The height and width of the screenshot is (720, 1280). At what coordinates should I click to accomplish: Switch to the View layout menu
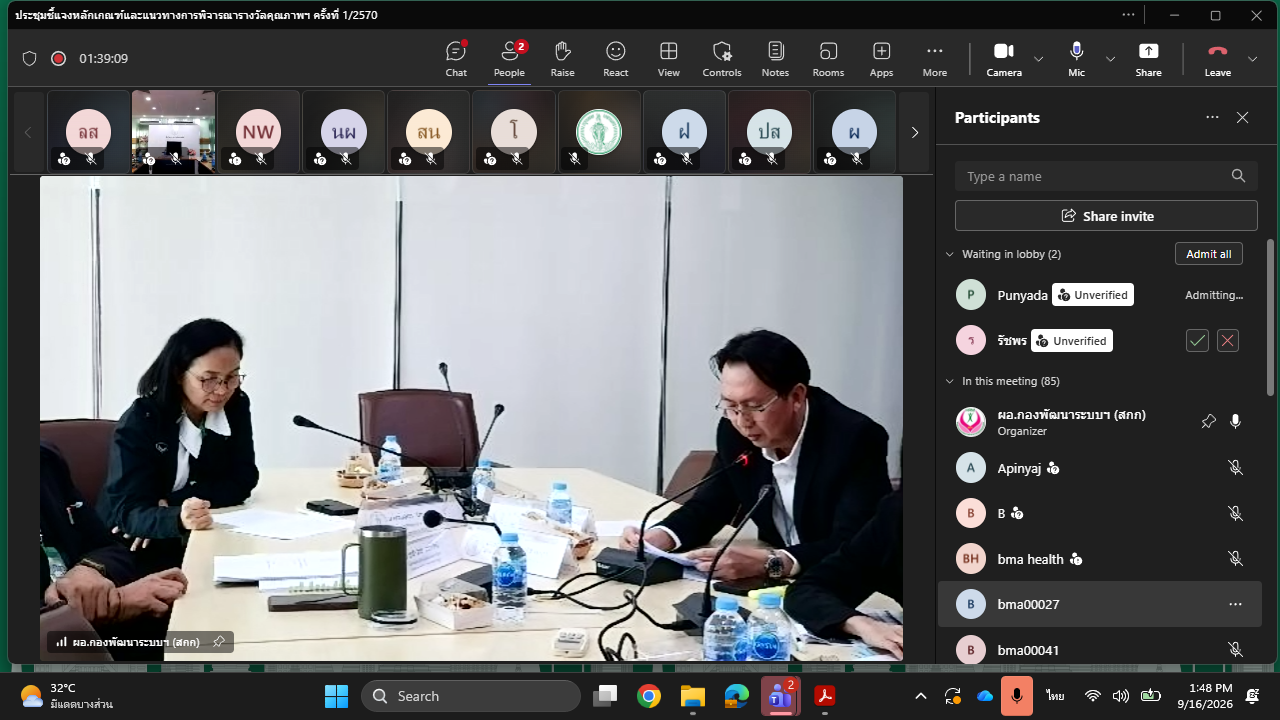pyautogui.click(x=669, y=59)
